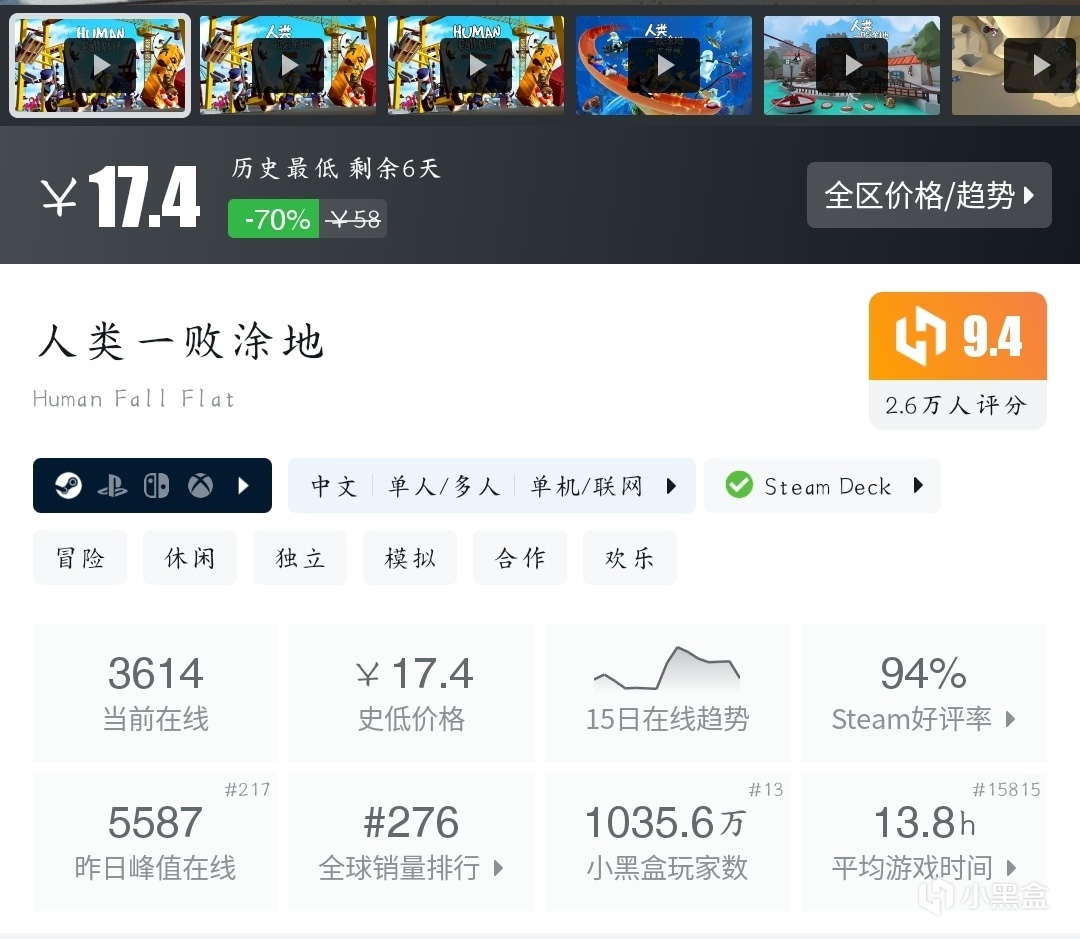This screenshot has width=1080, height=939.
Task: Click the #13 rank label
Action: coord(766,790)
